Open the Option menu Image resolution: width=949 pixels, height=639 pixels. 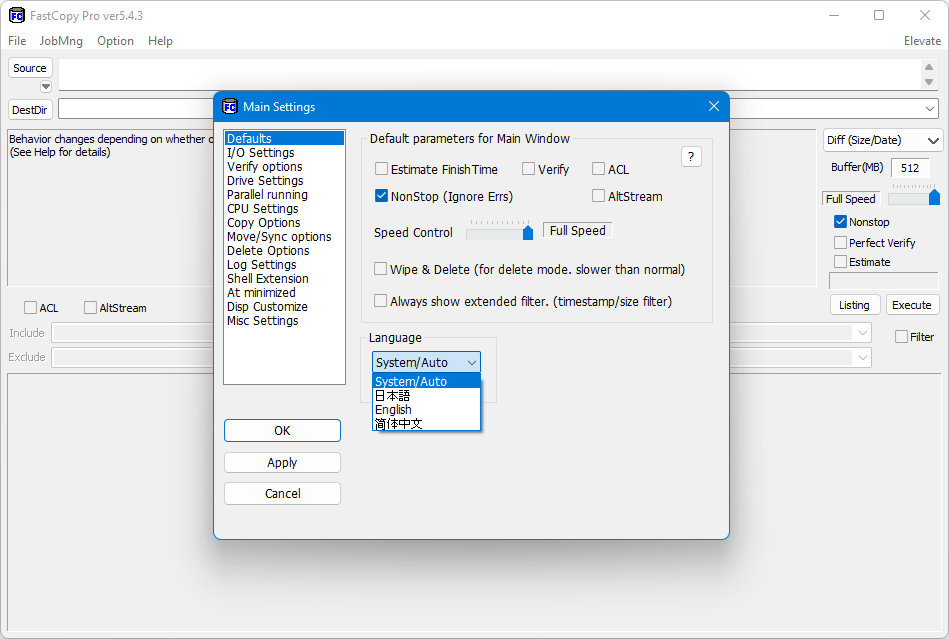[x=115, y=41]
